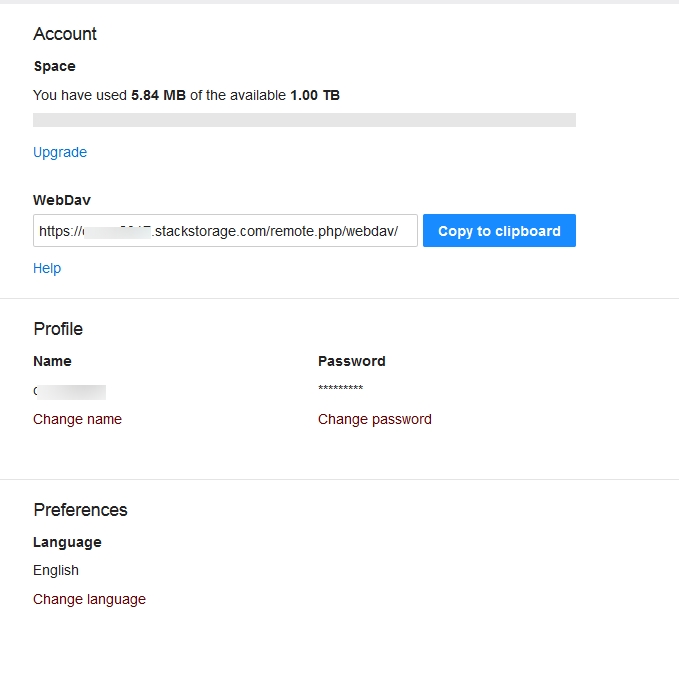
Task: Click inside the WebDav URL field
Action: coord(225,231)
